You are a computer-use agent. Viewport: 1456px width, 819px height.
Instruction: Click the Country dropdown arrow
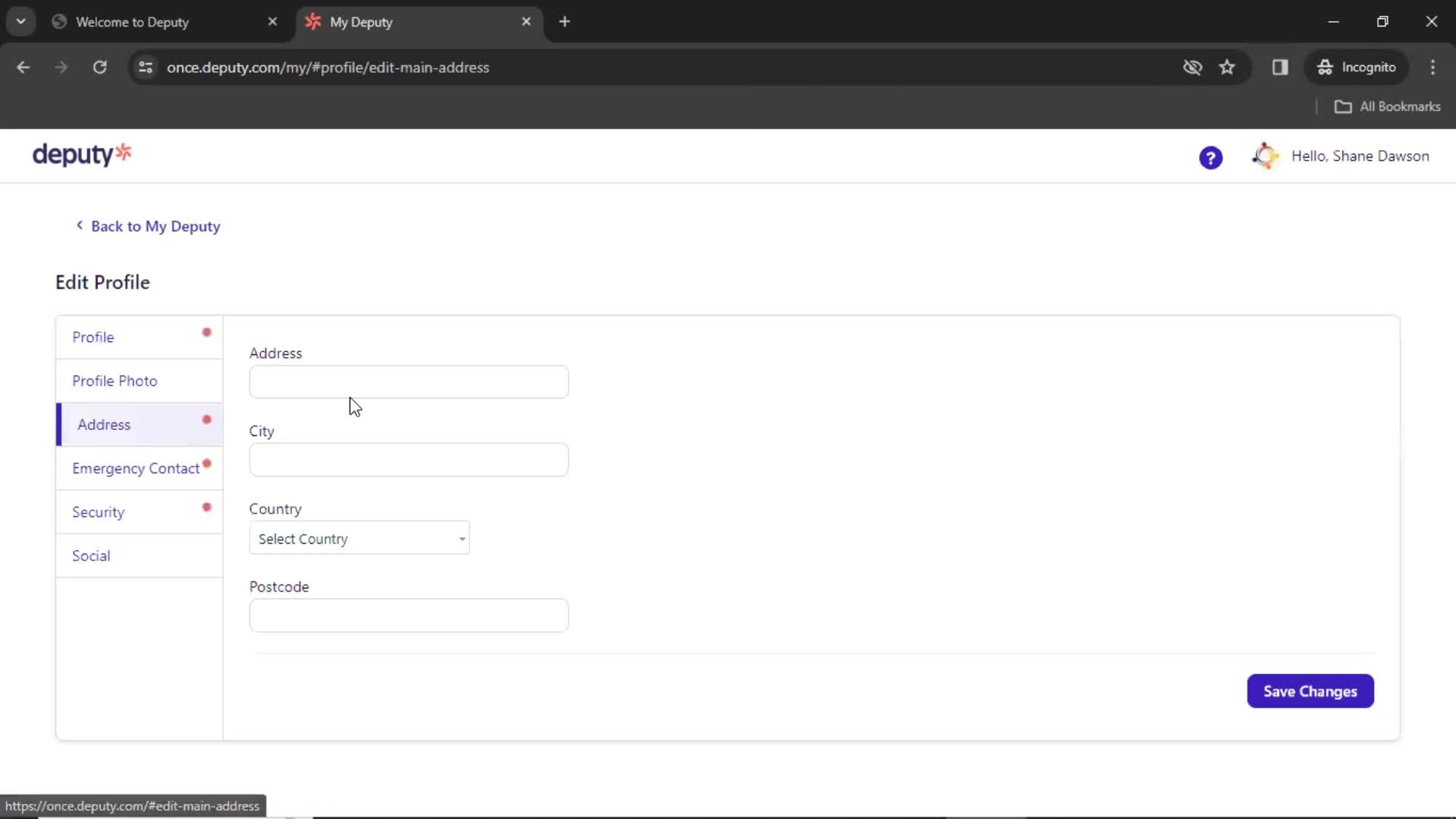tap(461, 538)
